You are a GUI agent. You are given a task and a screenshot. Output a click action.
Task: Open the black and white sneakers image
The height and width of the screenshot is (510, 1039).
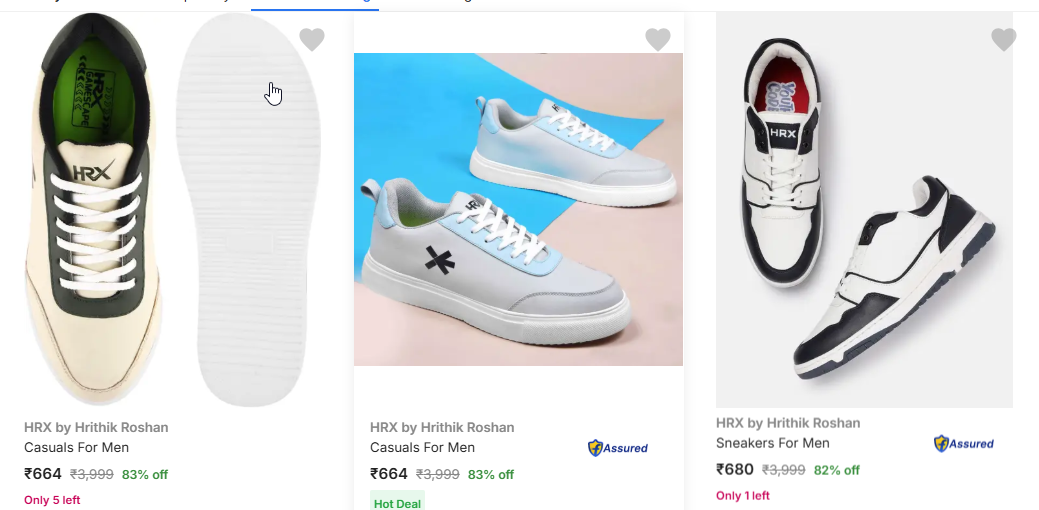pos(864,210)
